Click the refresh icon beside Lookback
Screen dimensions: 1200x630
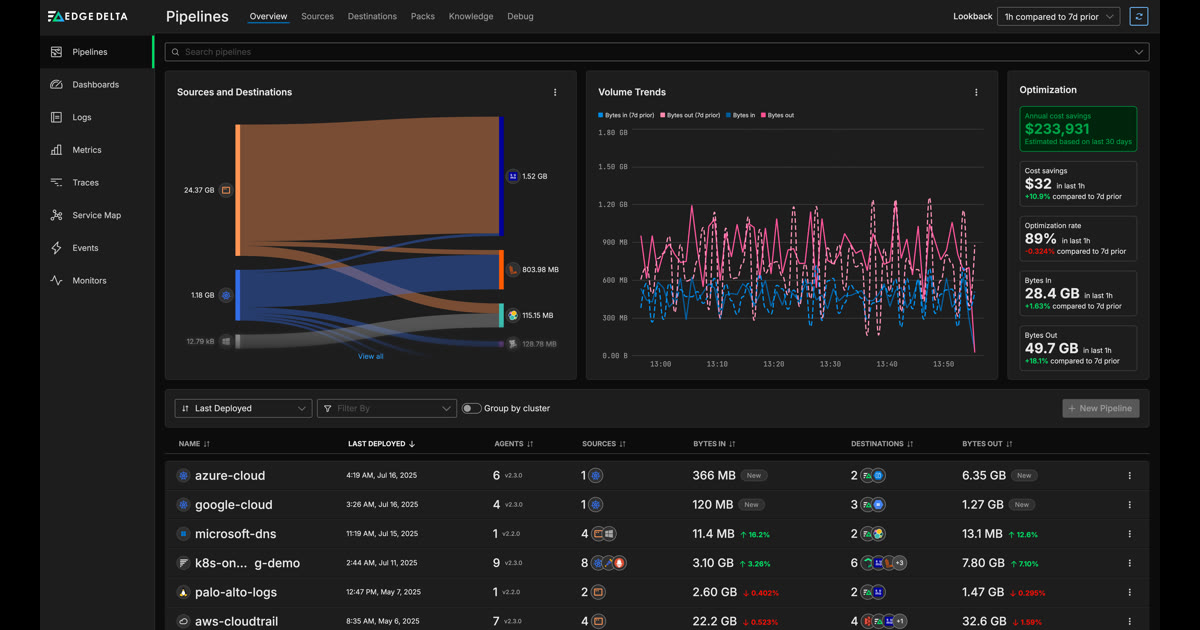tap(1138, 16)
